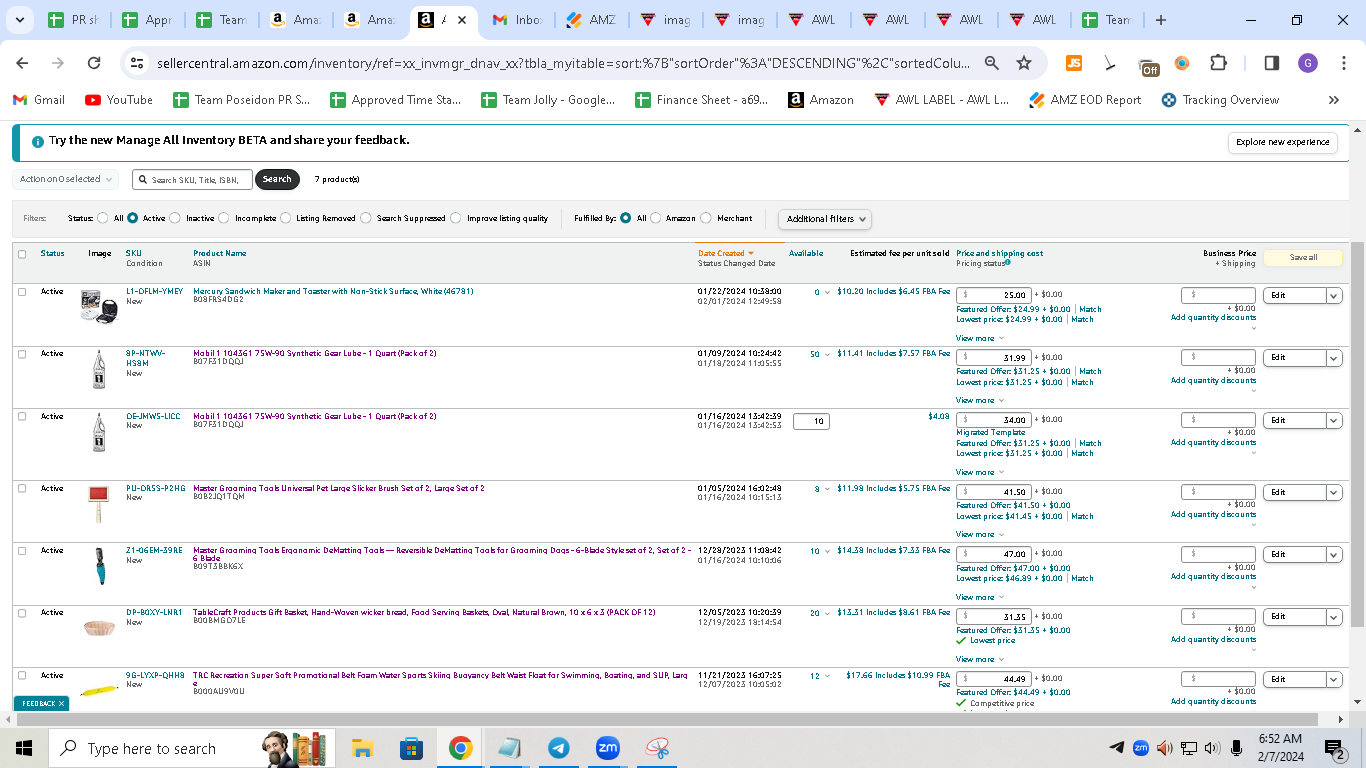Click Explore new experience button

pyautogui.click(x=1283, y=143)
